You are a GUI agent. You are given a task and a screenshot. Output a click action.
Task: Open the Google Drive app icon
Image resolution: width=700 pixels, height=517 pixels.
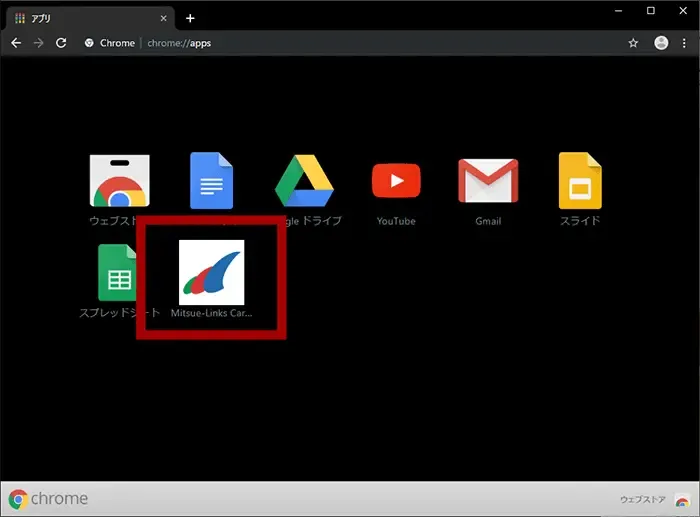(x=304, y=180)
